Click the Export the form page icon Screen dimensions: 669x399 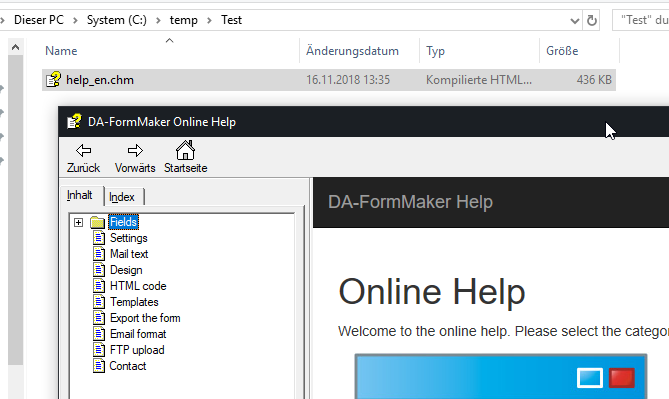coord(99,318)
